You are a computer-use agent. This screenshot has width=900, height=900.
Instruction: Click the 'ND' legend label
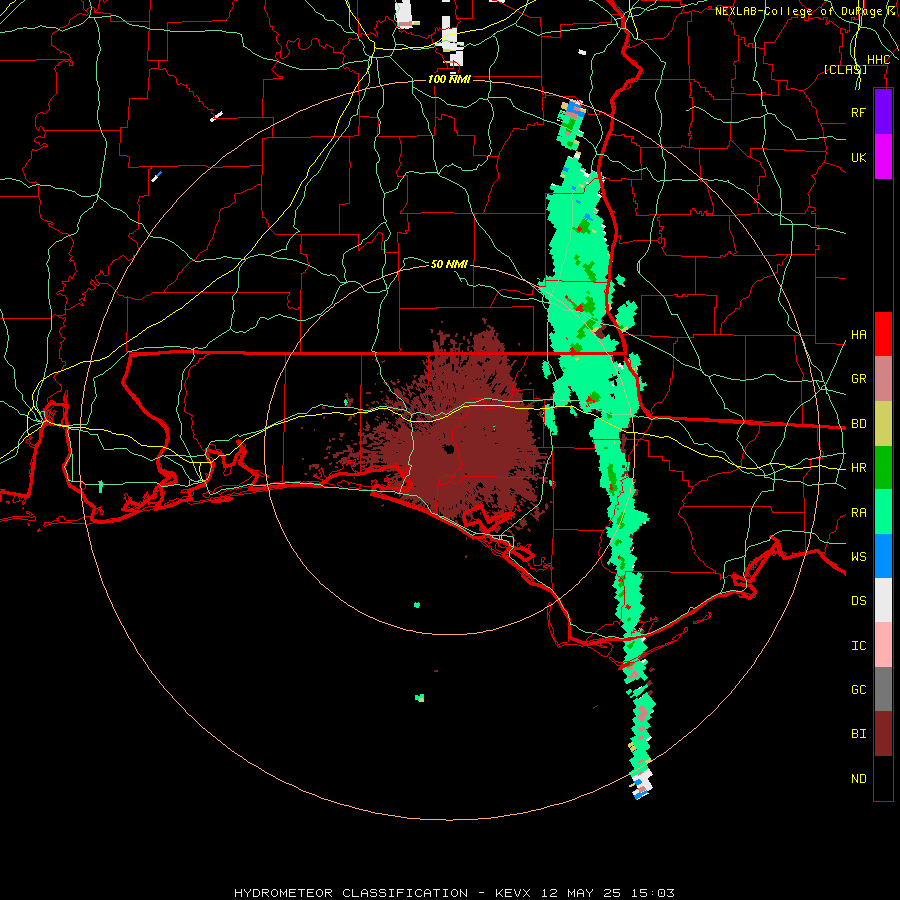tap(858, 779)
